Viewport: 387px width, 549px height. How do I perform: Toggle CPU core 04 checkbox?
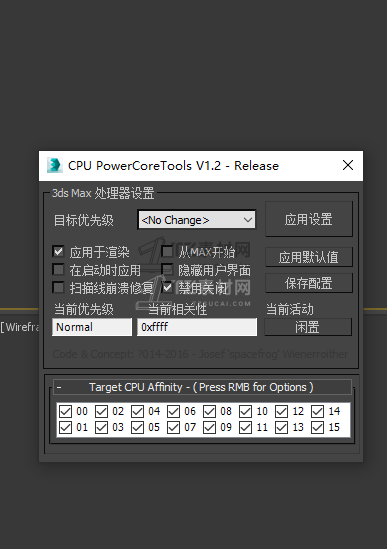tap(137, 411)
